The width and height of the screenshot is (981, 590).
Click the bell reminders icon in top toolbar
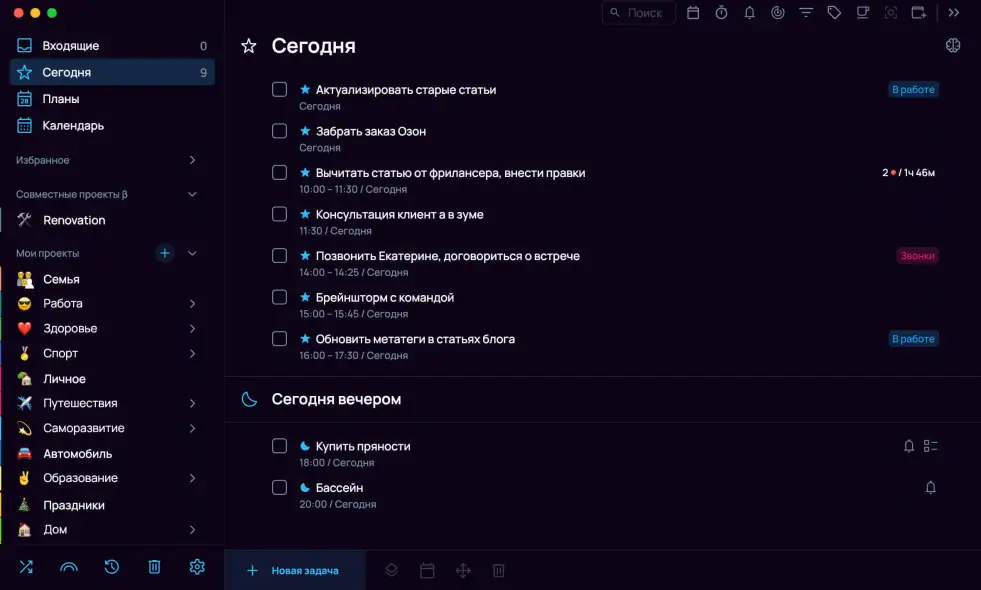(x=749, y=13)
